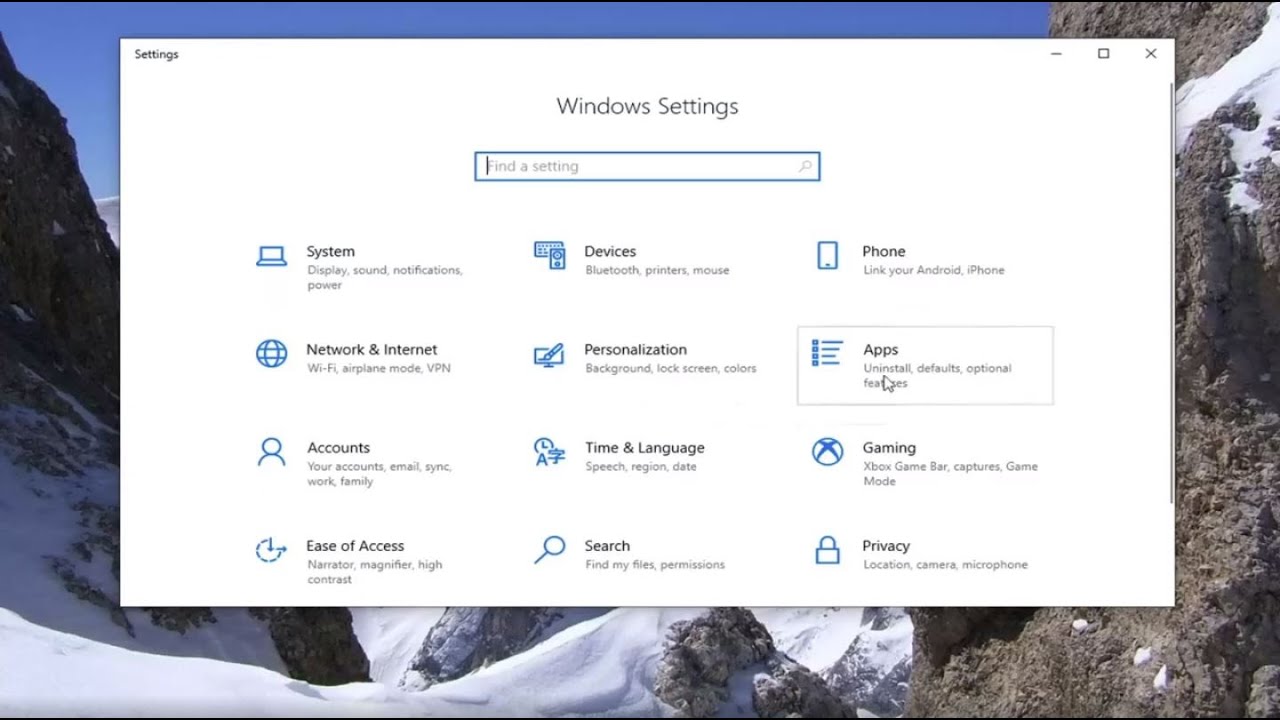
Task: Click the Time & Language clock icon
Action: 549,452
